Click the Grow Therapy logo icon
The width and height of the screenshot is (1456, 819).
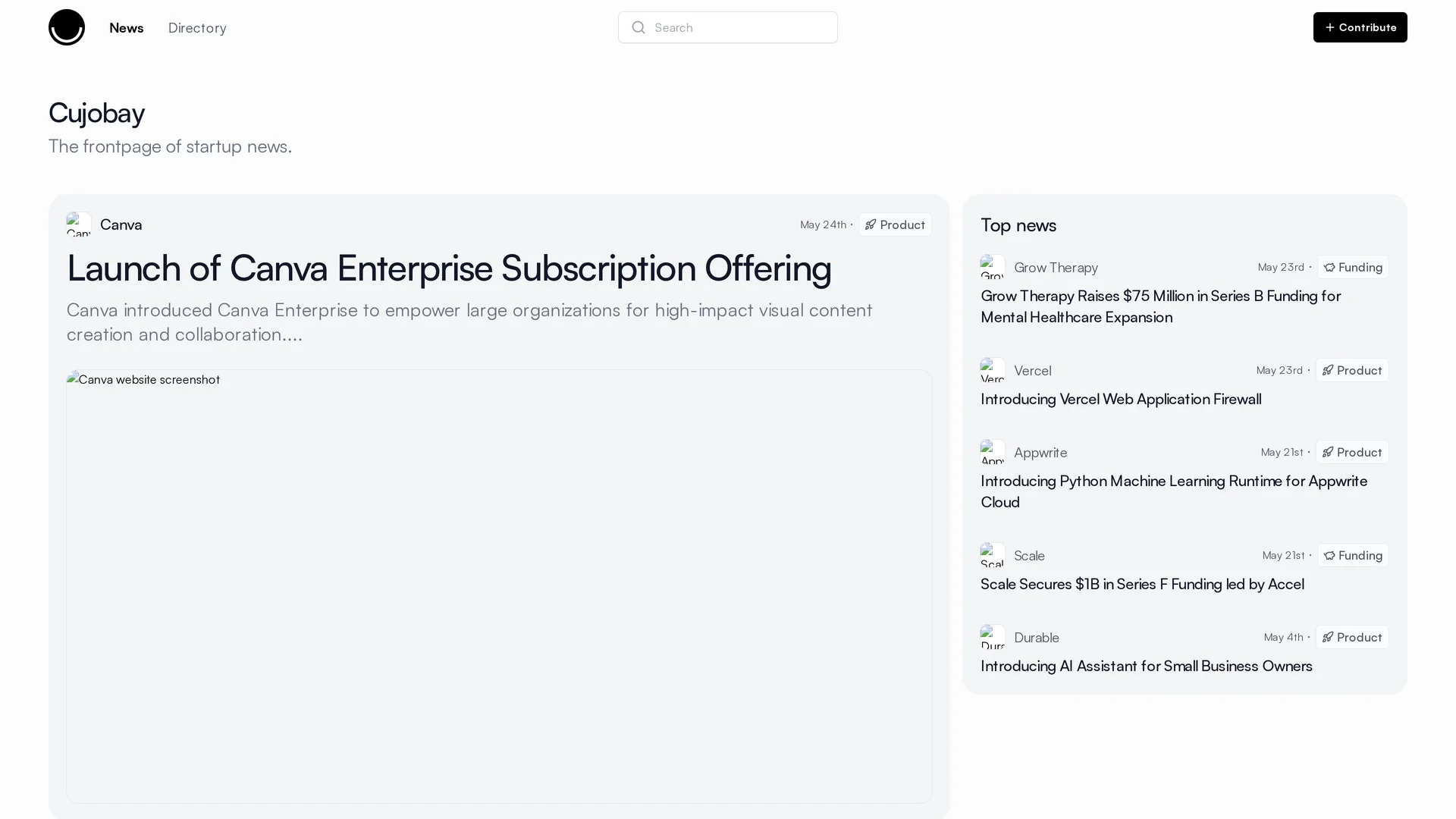point(993,267)
